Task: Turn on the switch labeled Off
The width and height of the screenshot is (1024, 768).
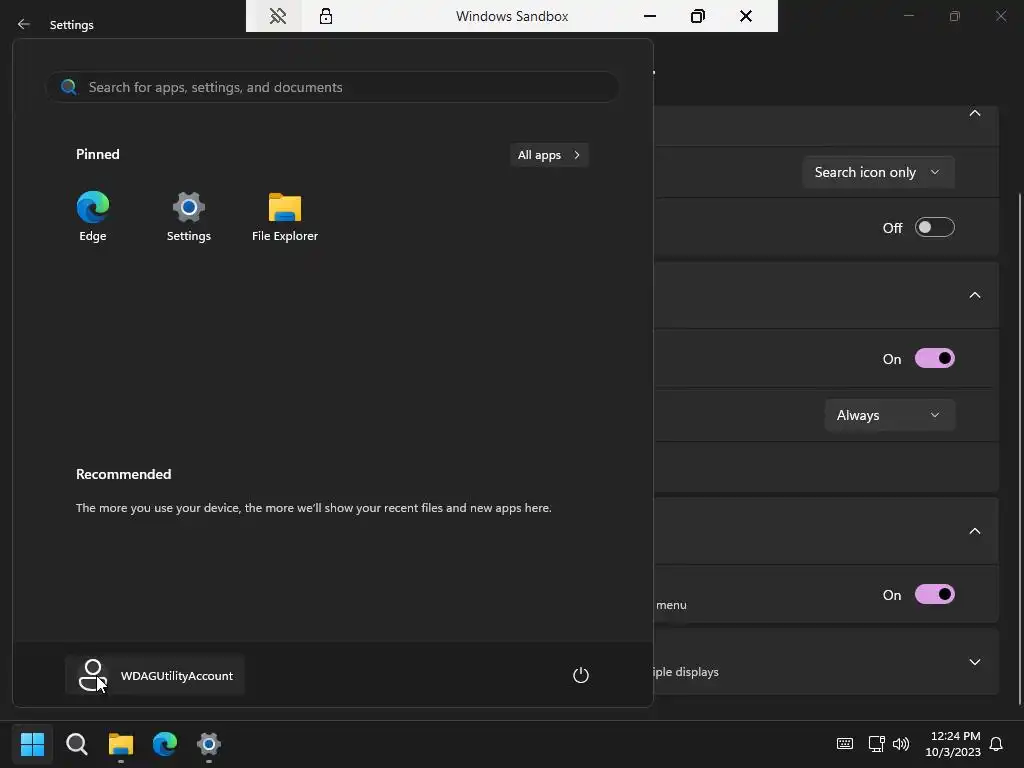Action: coord(935,227)
